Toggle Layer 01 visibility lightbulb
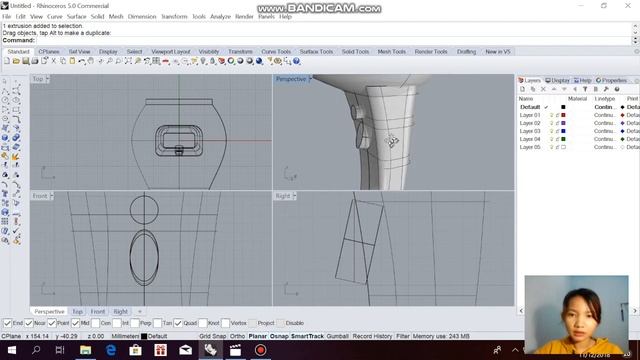 (x=551, y=115)
